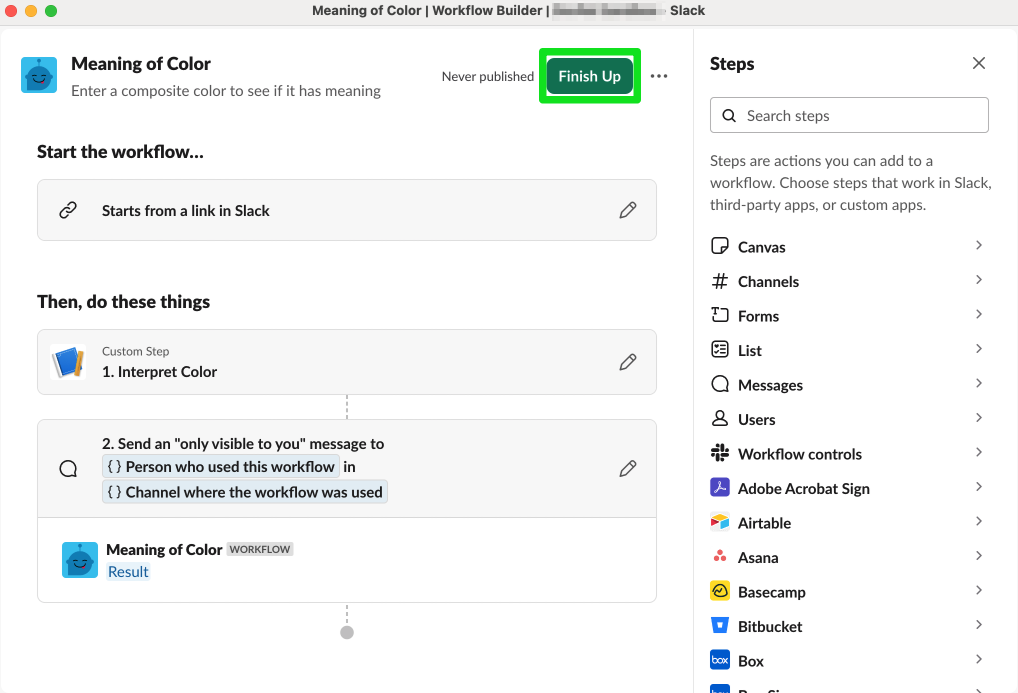Select the Airtable integration icon
The height and width of the screenshot is (693, 1018).
coord(720,522)
